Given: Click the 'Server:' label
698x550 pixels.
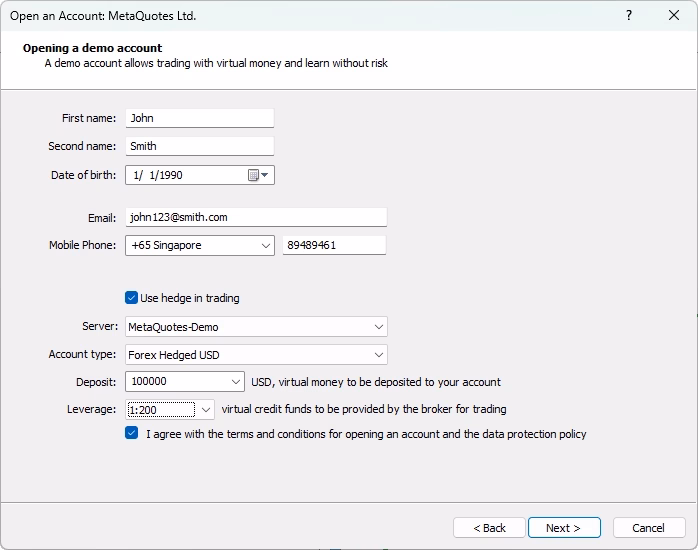Looking at the screenshot, I should tap(100, 326).
